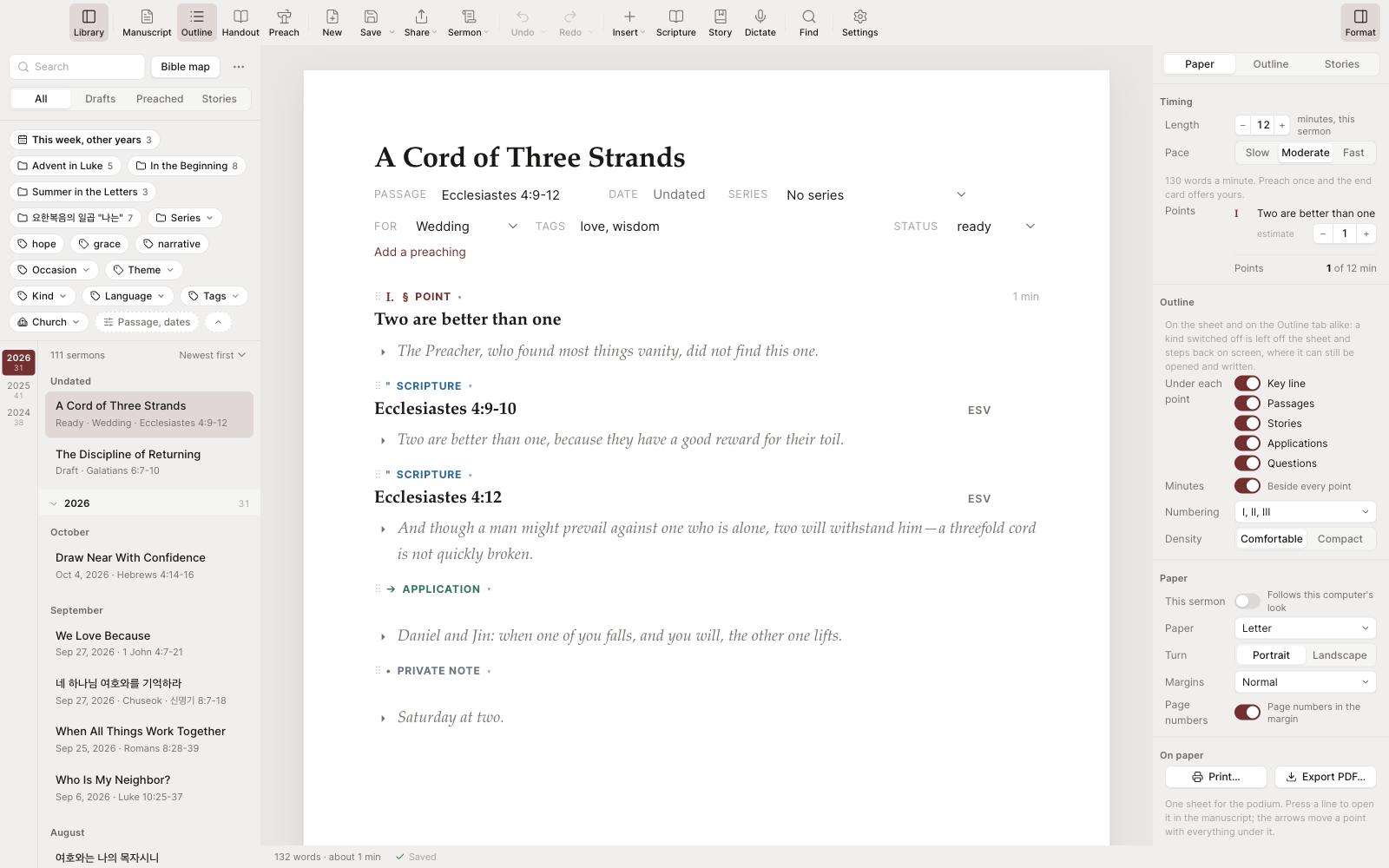Turn off the Applications toggle

pyautogui.click(x=1247, y=444)
